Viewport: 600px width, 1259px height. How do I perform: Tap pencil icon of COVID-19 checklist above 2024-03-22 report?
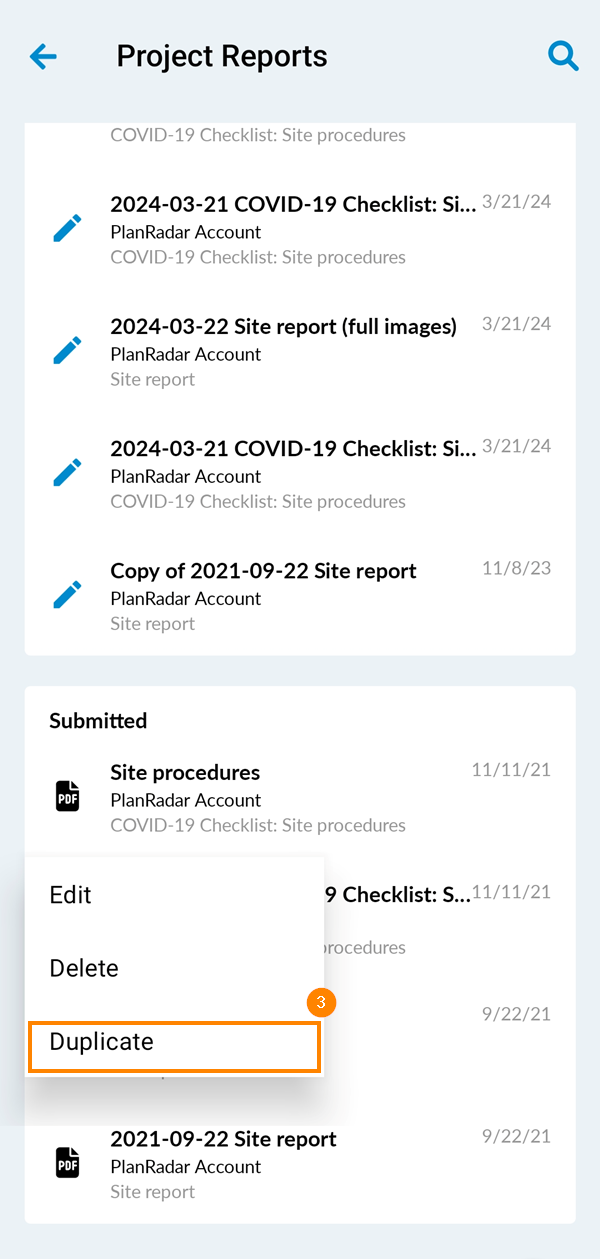[x=67, y=229]
